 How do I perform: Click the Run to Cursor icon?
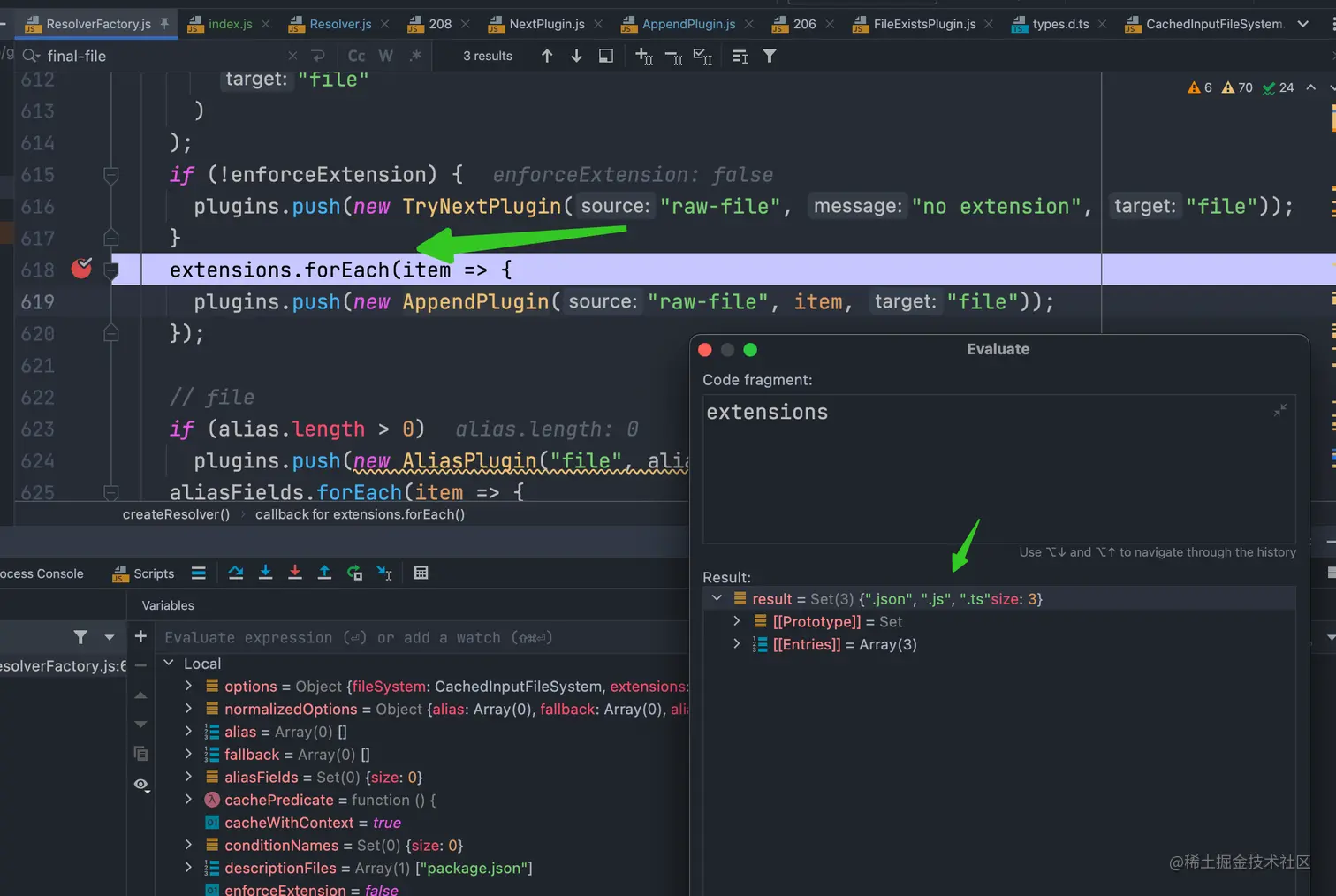tap(384, 573)
